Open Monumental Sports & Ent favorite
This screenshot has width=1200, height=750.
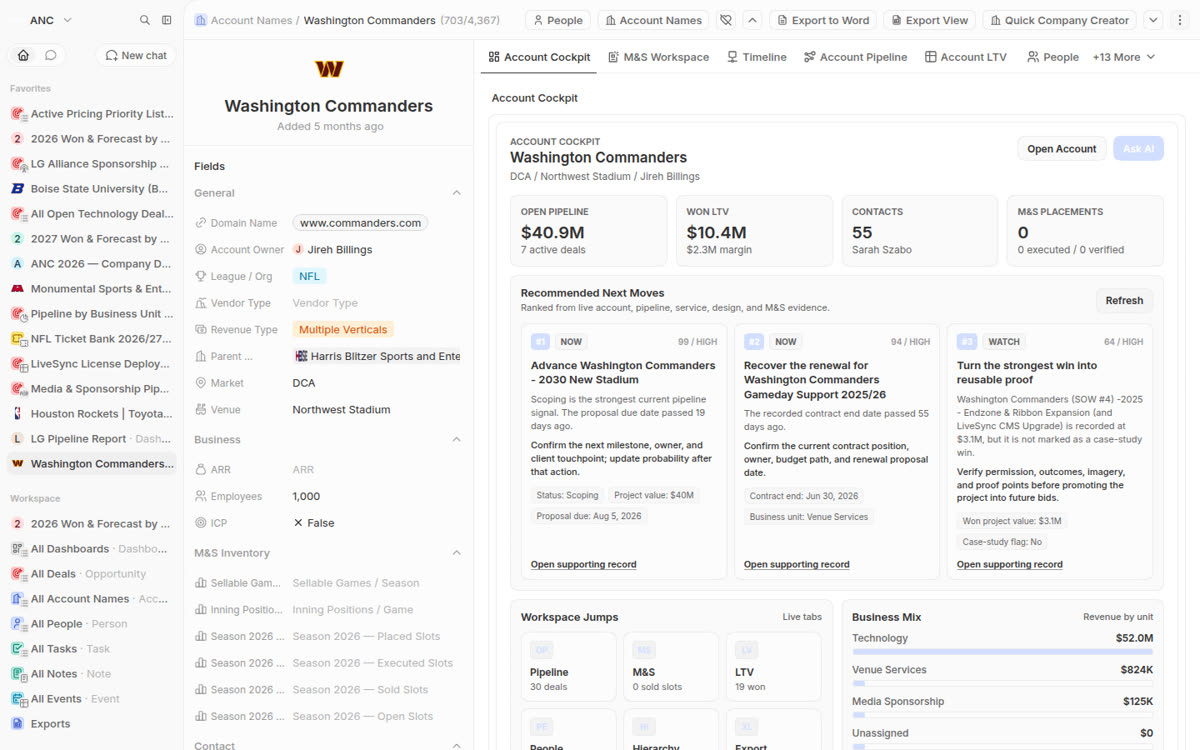[92, 289]
